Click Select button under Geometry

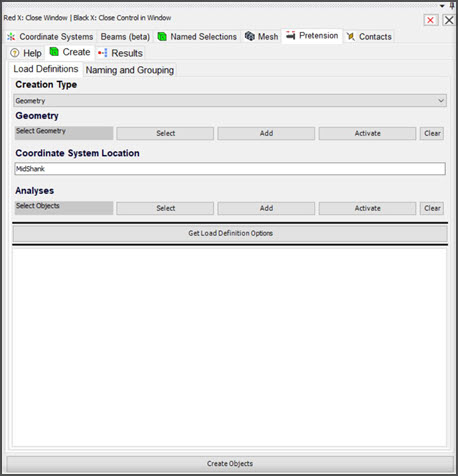click(x=165, y=133)
